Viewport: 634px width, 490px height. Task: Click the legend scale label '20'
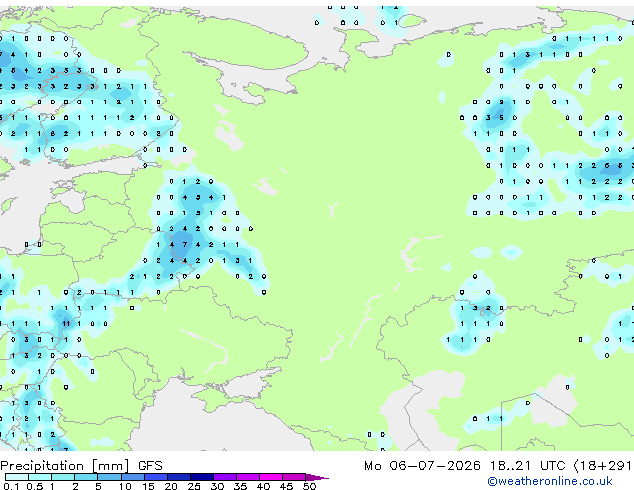(171, 486)
